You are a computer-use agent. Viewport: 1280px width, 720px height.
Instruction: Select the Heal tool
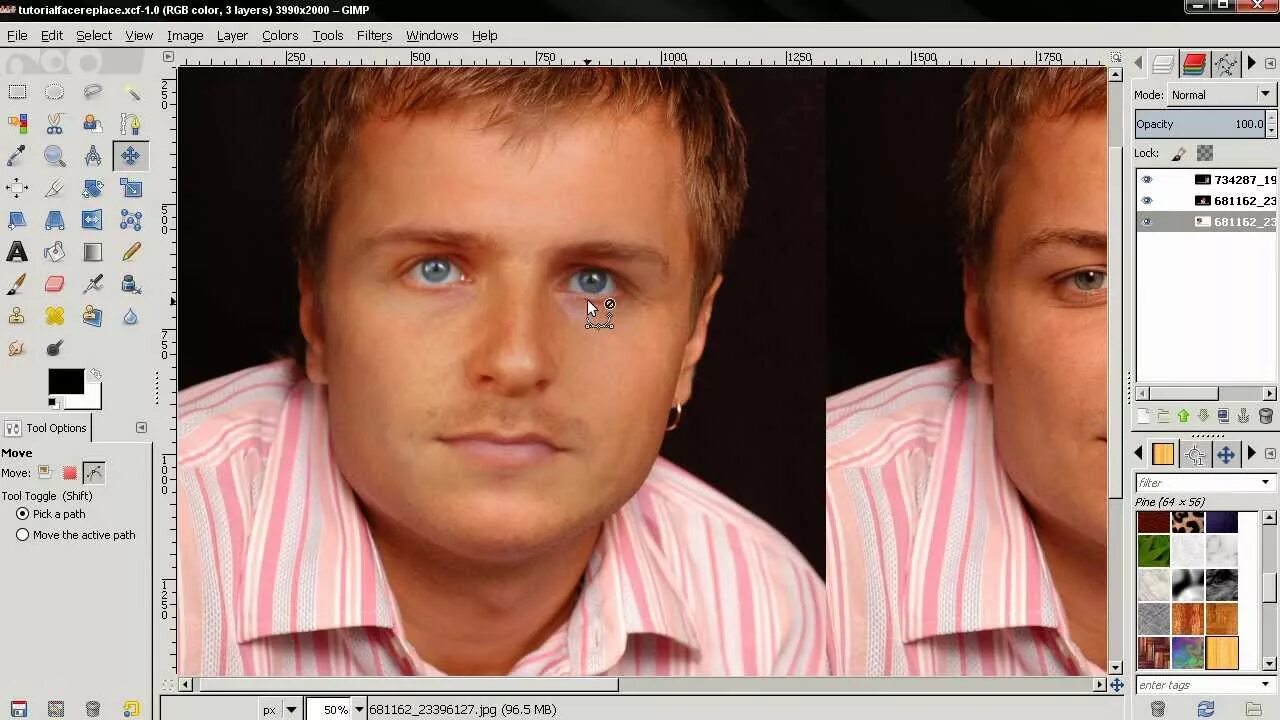click(x=55, y=316)
